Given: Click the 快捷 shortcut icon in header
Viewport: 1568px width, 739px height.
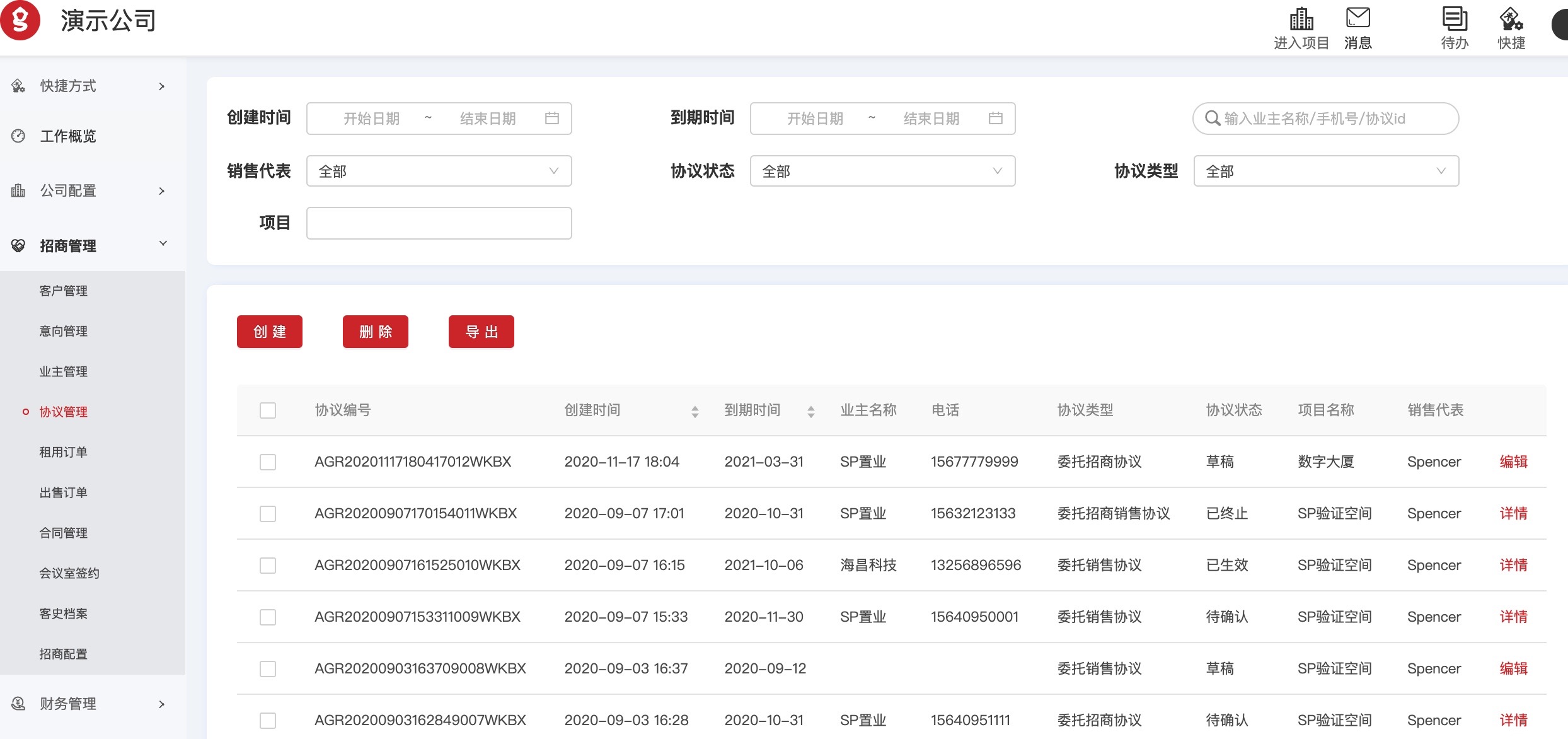Looking at the screenshot, I should click(1511, 20).
